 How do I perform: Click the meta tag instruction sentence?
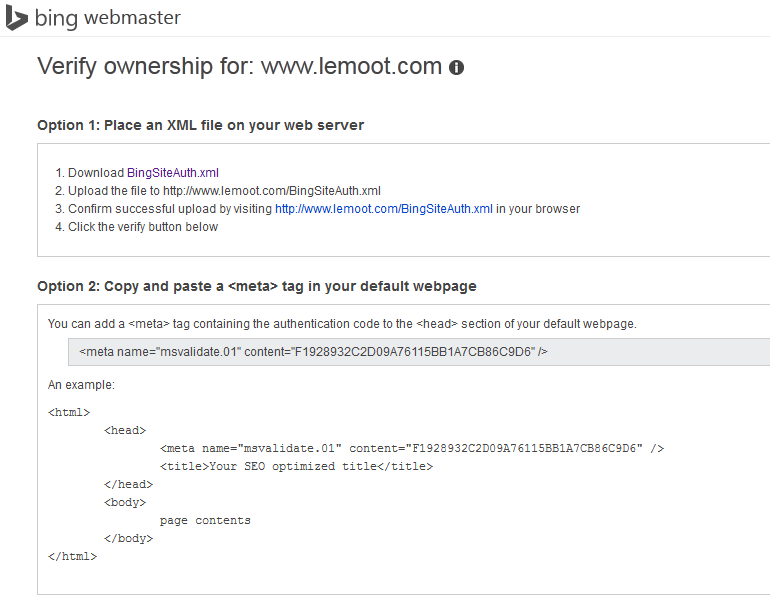coord(342,324)
